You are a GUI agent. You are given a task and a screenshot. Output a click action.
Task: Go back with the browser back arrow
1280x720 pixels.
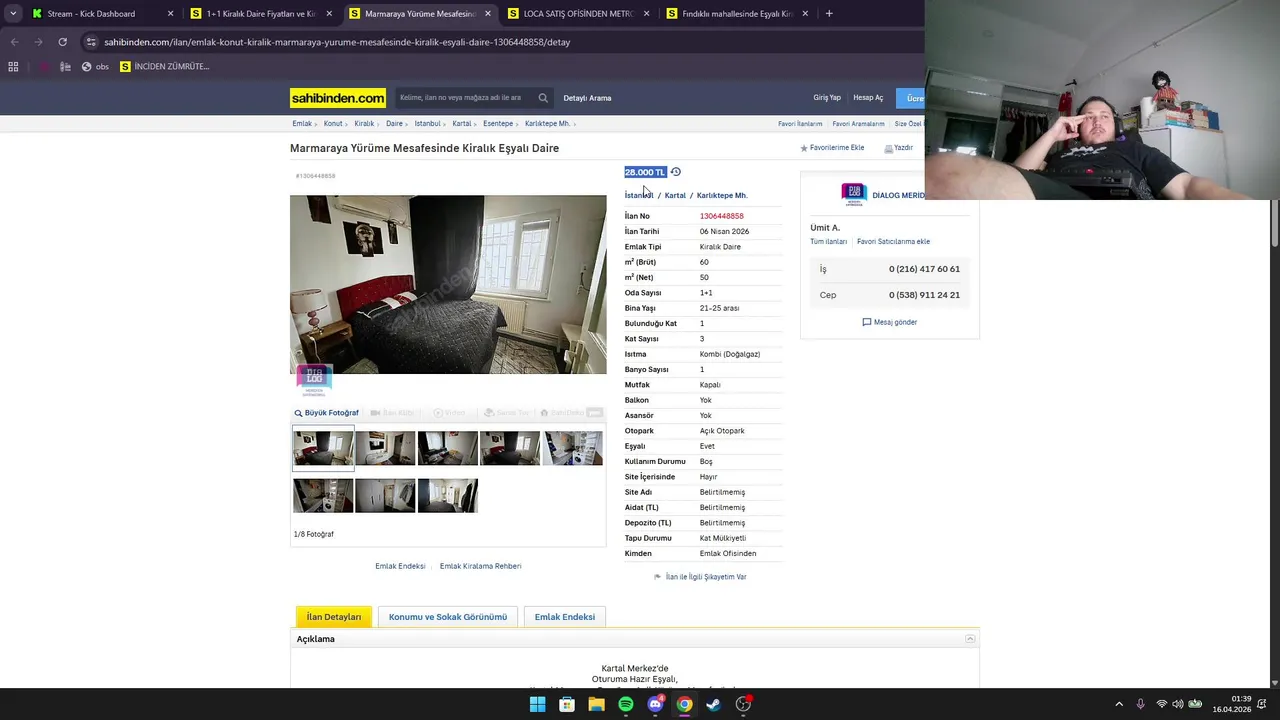[14, 42]
